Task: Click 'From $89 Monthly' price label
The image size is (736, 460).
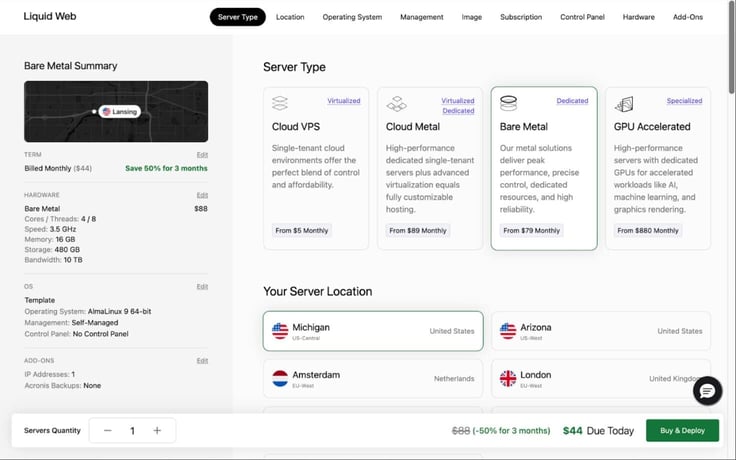Action: pos(418,230)
